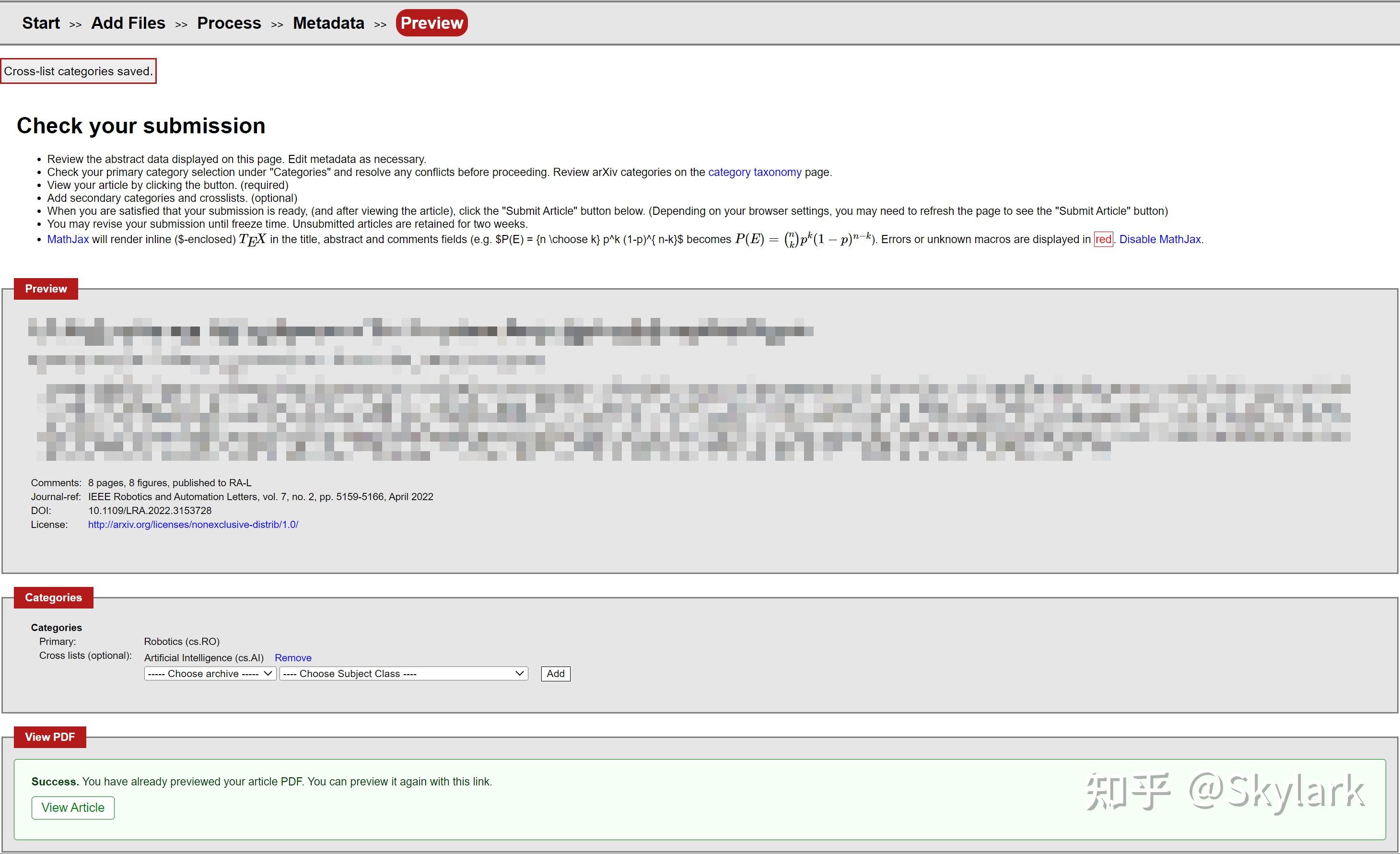Toggle cross-list category by clicking Remove
1400x854 pixels.
[x=294, y=656]
